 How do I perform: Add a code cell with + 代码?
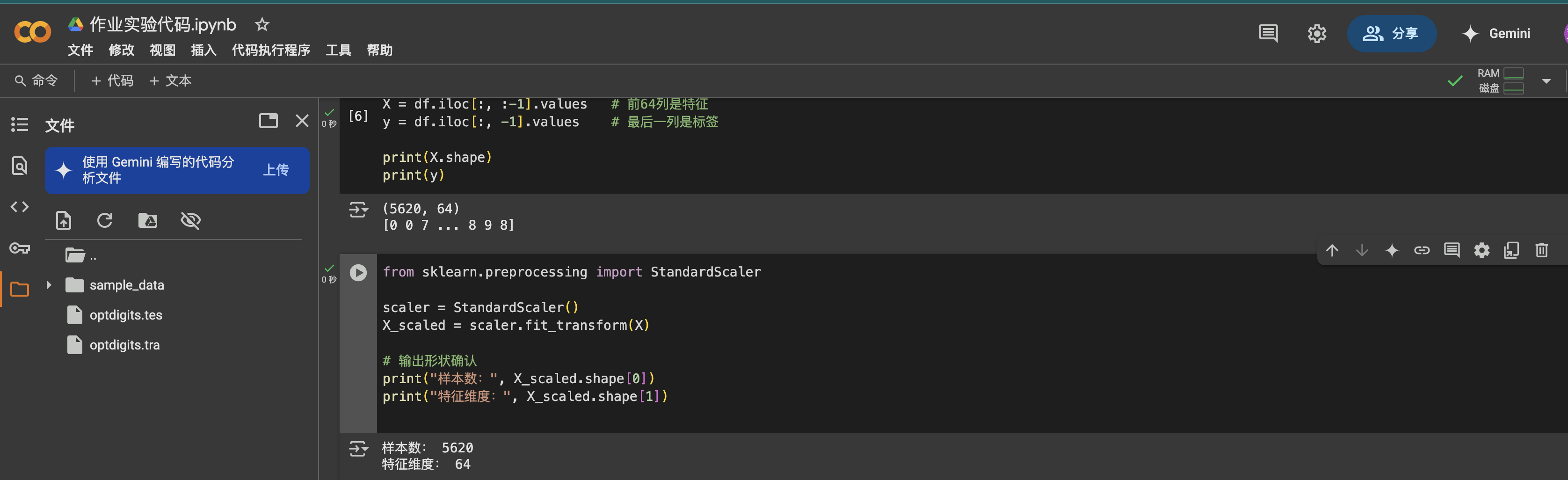pos(112,80)
